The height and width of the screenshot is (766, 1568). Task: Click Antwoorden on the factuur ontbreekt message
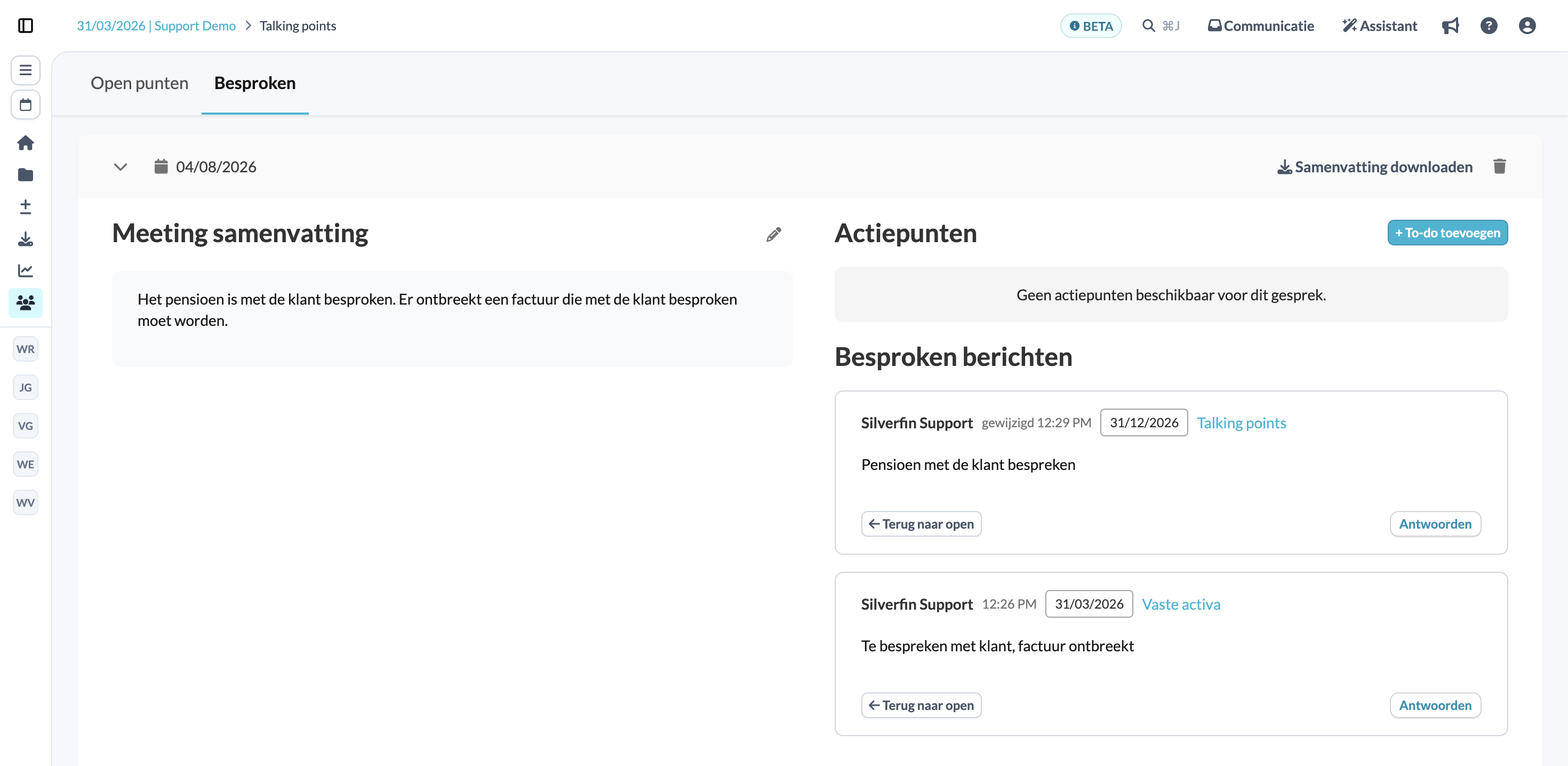[1435, 705]
